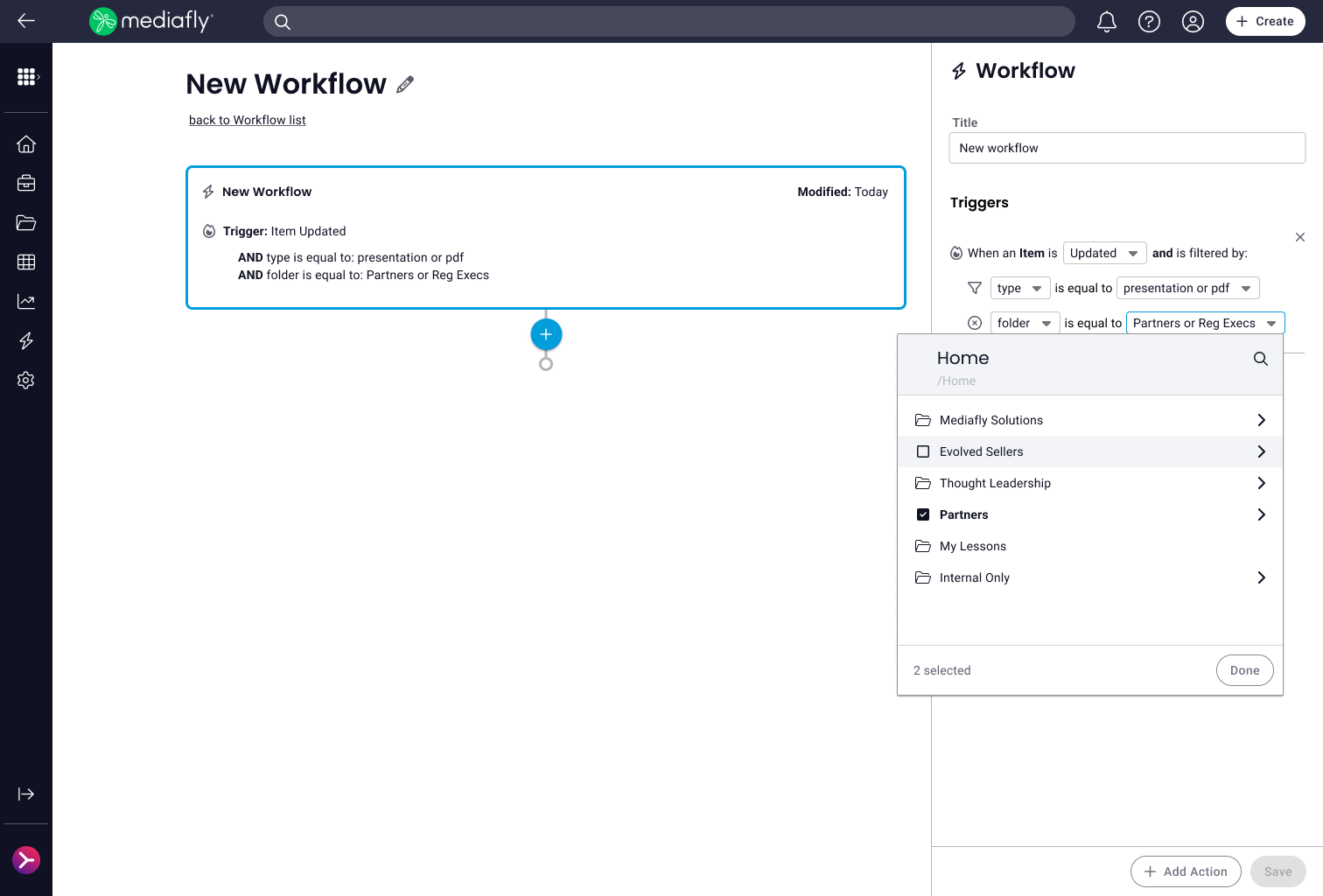Open the folder filter field dropdown
1323x896 pixels.
[1025, 323]
